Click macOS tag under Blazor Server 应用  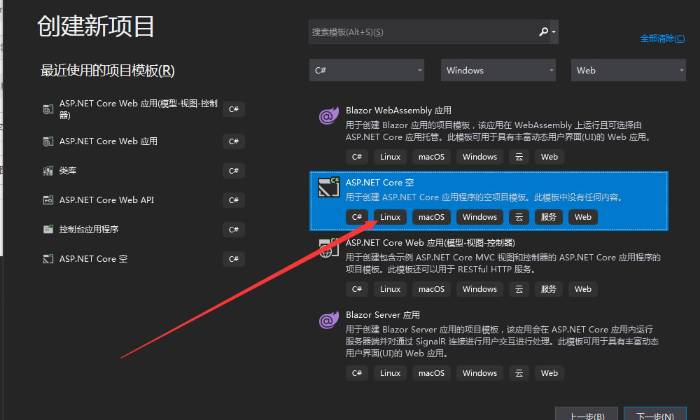[x=431, y=373]
